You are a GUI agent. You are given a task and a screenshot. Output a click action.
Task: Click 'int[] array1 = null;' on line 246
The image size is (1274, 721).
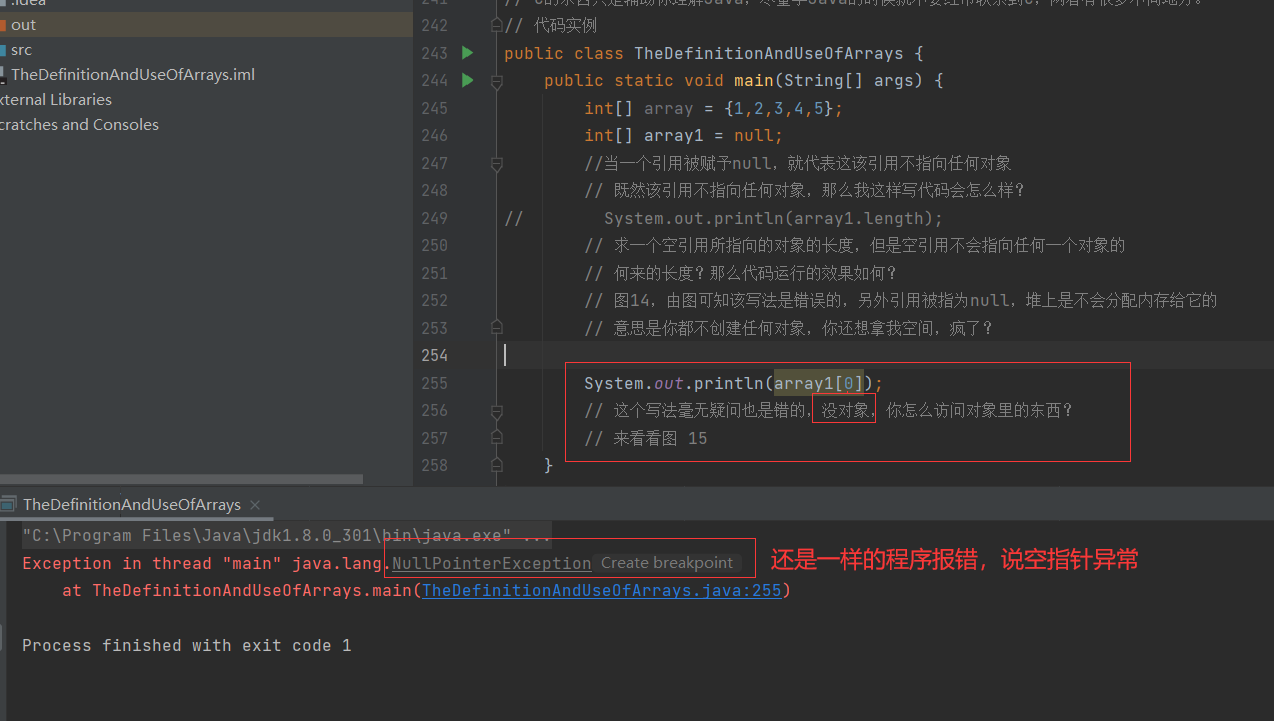[684, 135]
